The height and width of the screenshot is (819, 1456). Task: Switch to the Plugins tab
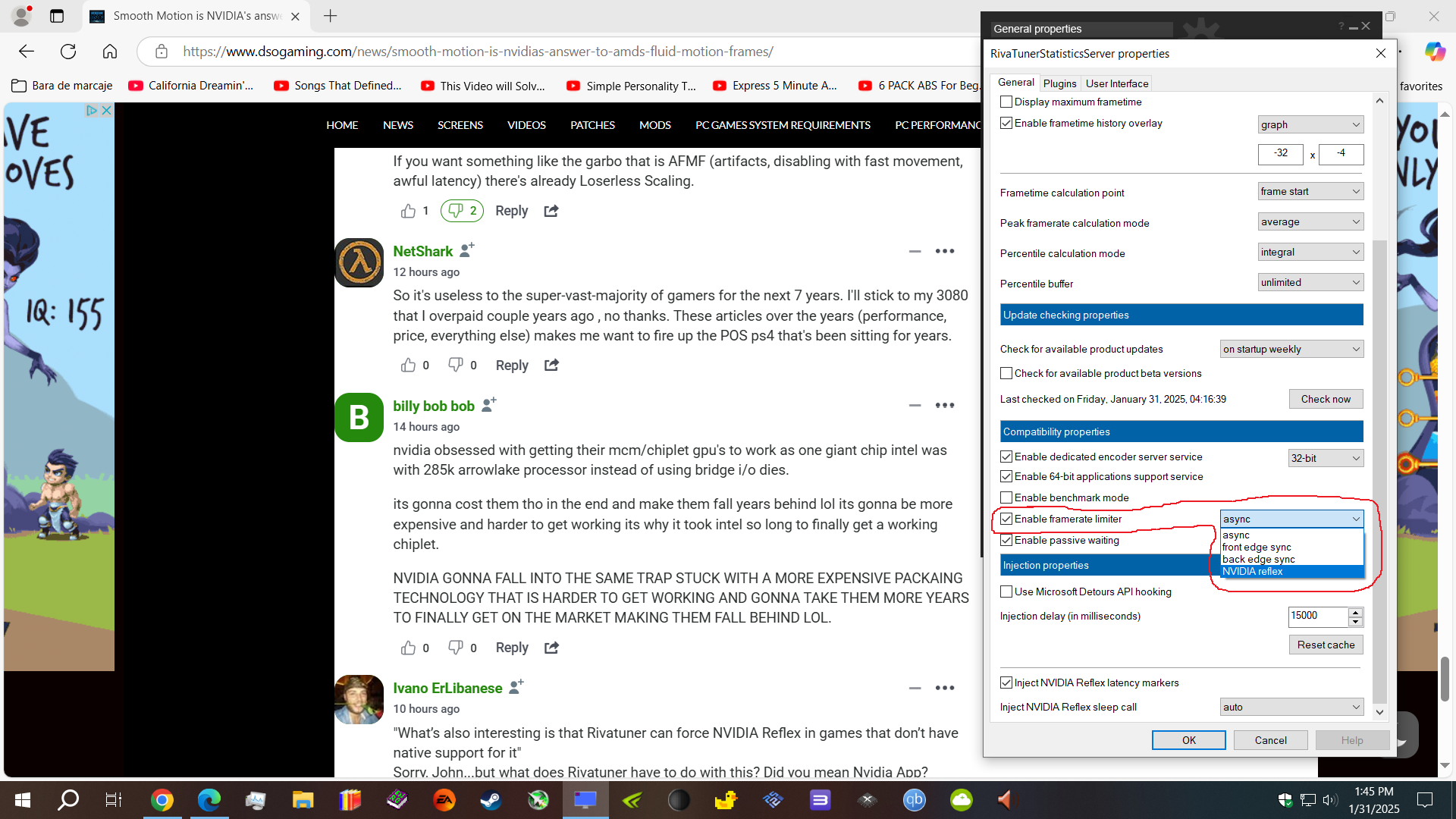tap(1059, 83)
